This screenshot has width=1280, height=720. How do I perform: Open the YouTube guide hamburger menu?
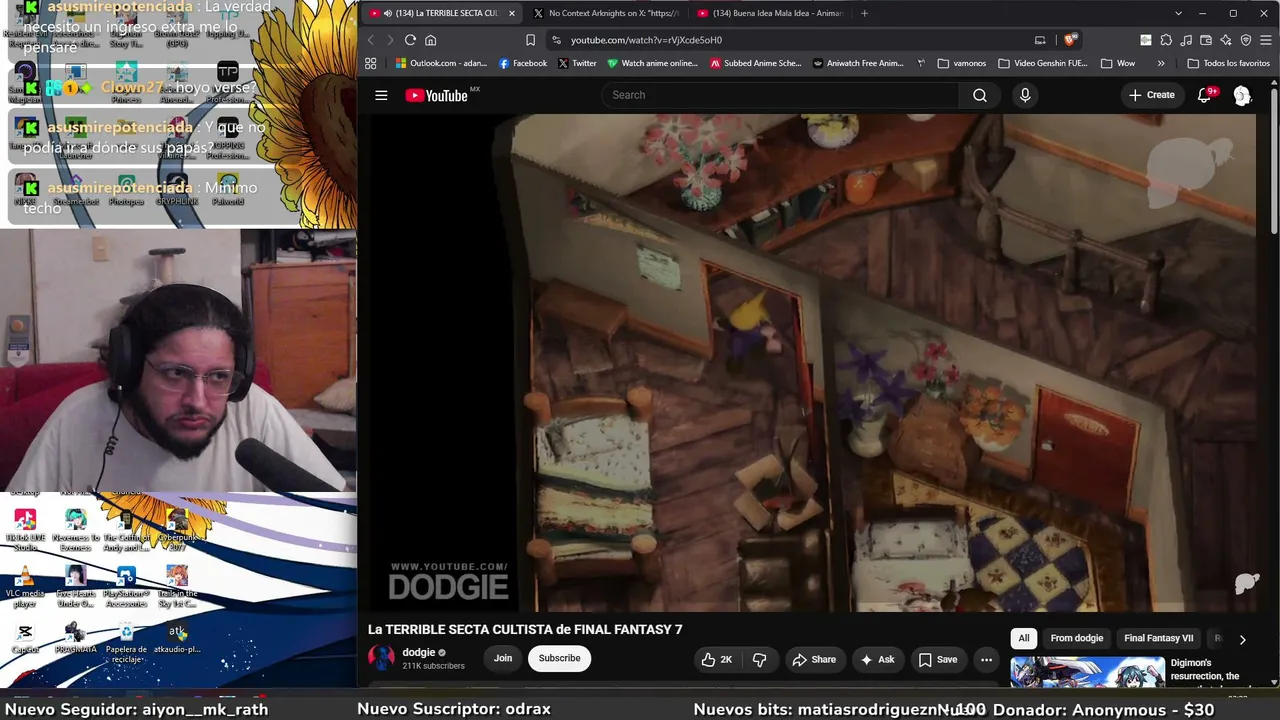[381, 95]
